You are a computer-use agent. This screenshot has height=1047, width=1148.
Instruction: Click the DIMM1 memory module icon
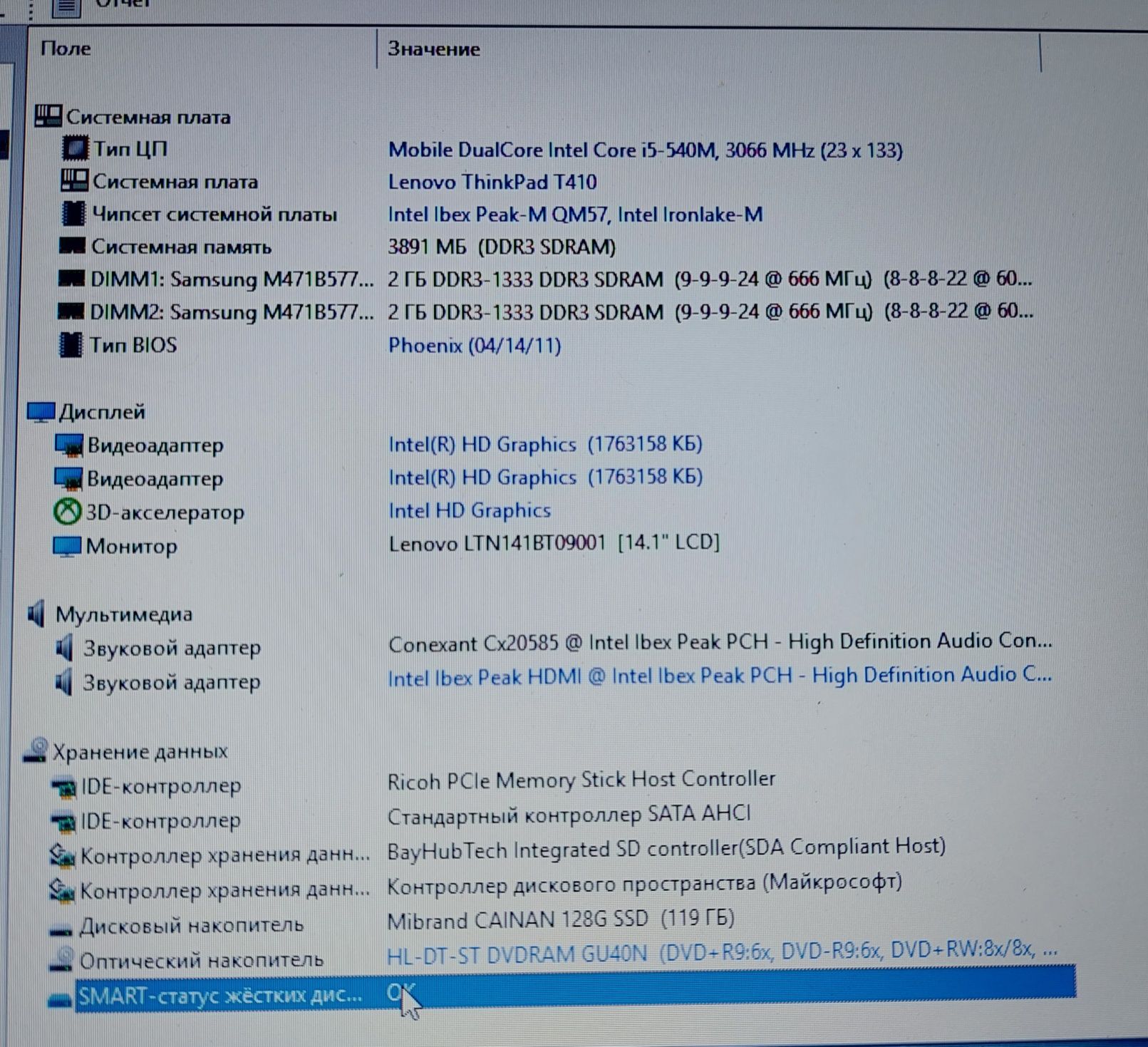point(71,279)
